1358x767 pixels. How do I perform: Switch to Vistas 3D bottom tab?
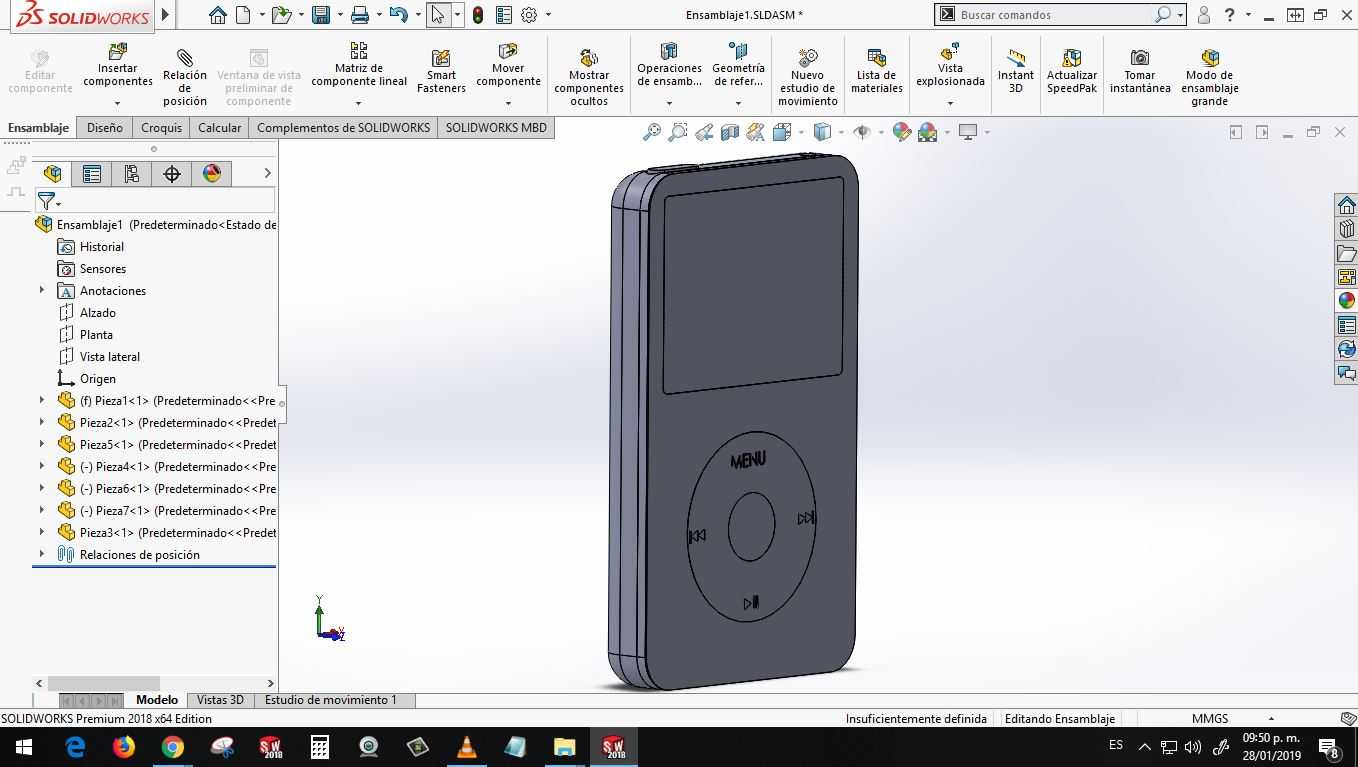220,700
